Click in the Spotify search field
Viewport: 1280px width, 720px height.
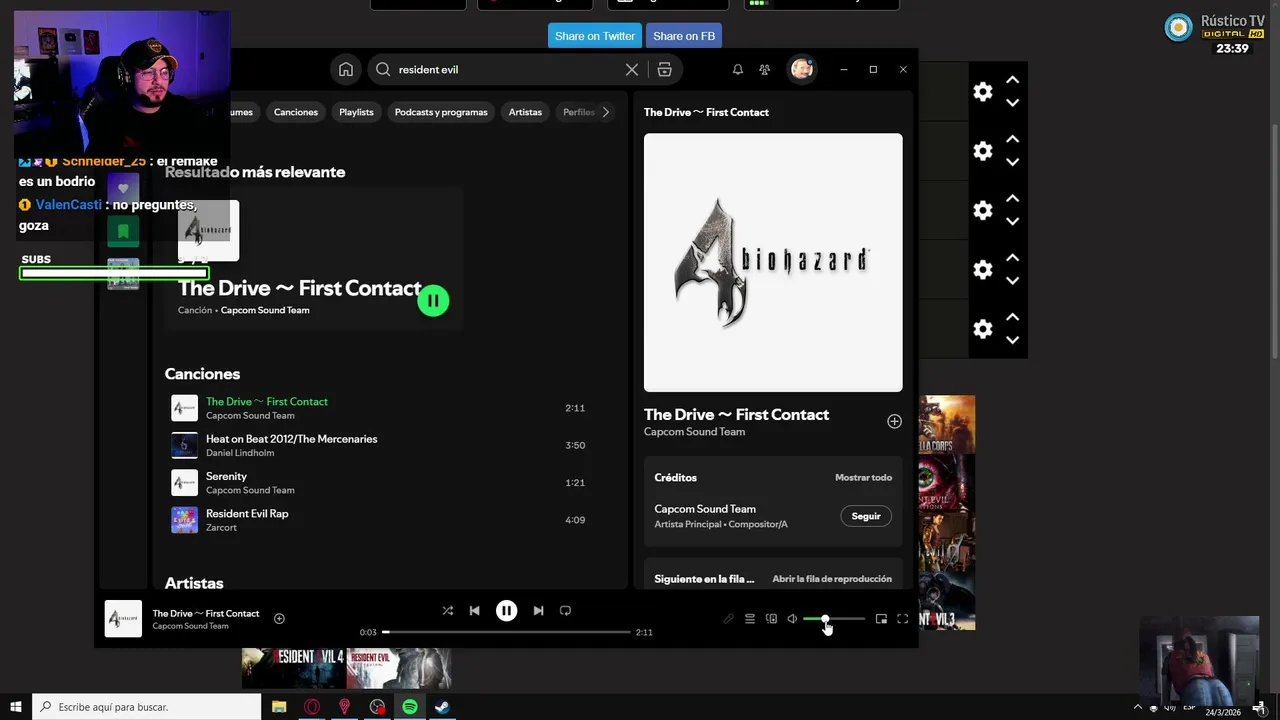(x=508, y=69)
